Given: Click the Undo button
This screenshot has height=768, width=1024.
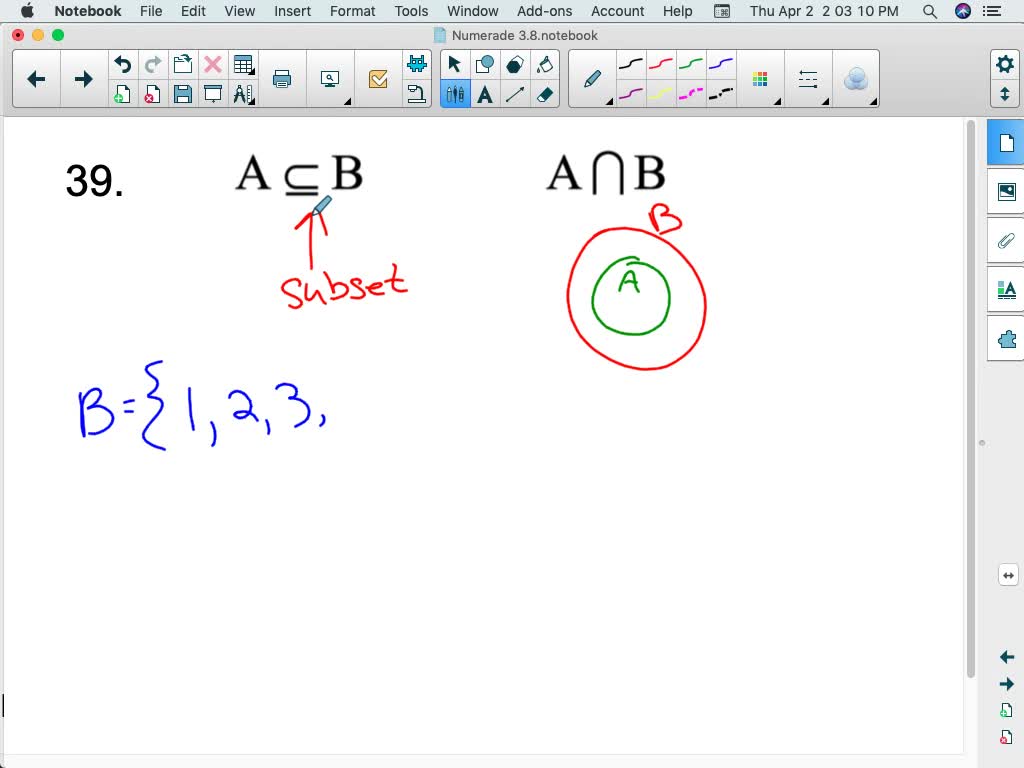Looking at the screenshot, I should [x=122, y=63].
